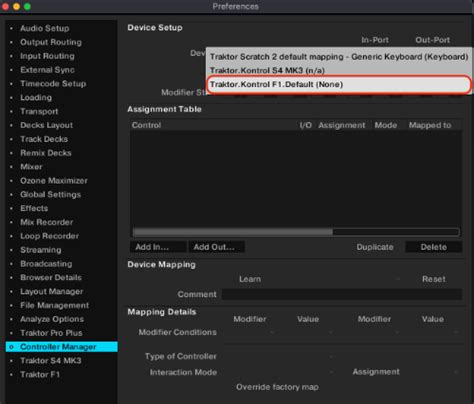
Task: Open the Mixer preferences page
Action: (31, 167)
